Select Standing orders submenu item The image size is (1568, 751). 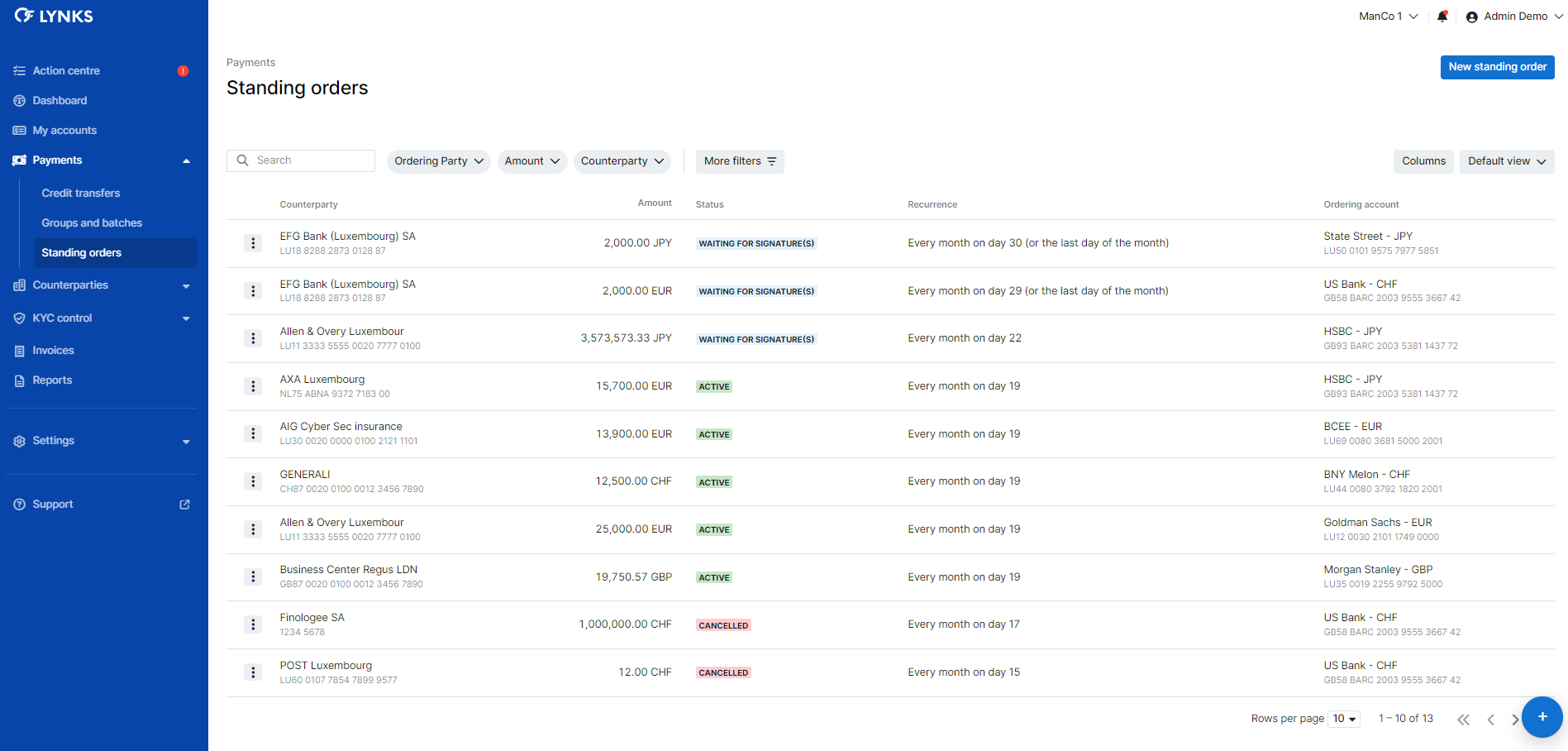pos(115,253)
